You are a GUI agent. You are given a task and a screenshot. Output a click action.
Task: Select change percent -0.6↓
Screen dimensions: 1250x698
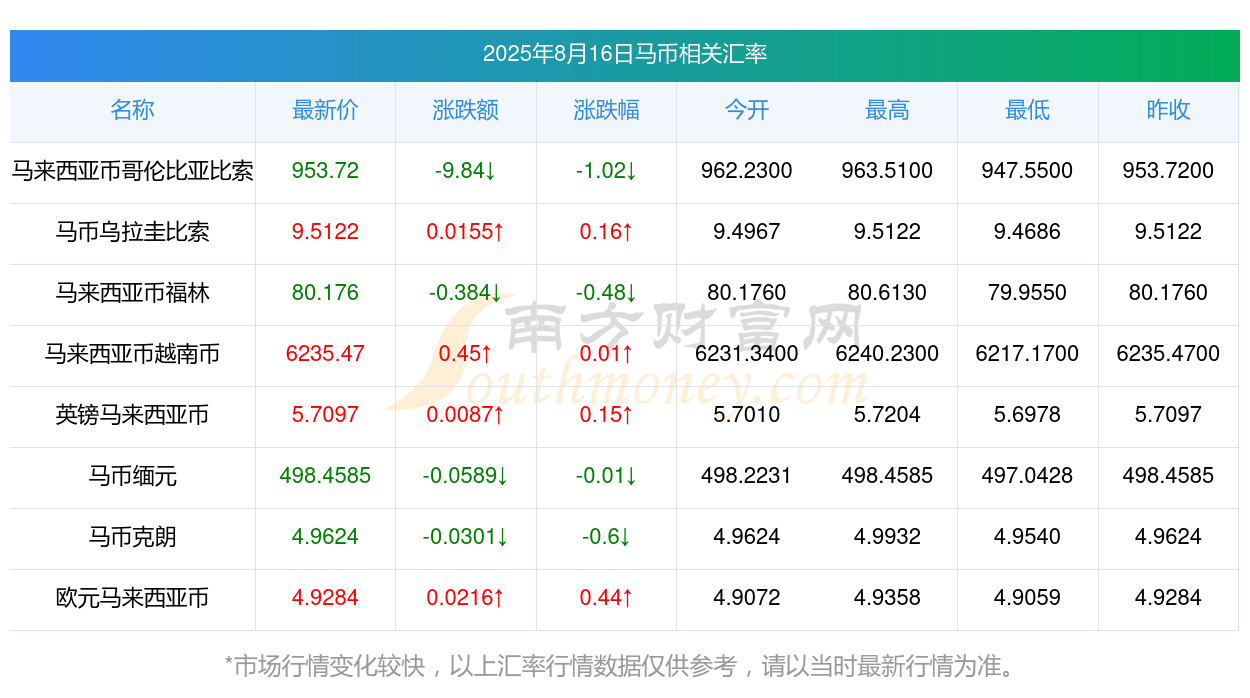(606, 537)
